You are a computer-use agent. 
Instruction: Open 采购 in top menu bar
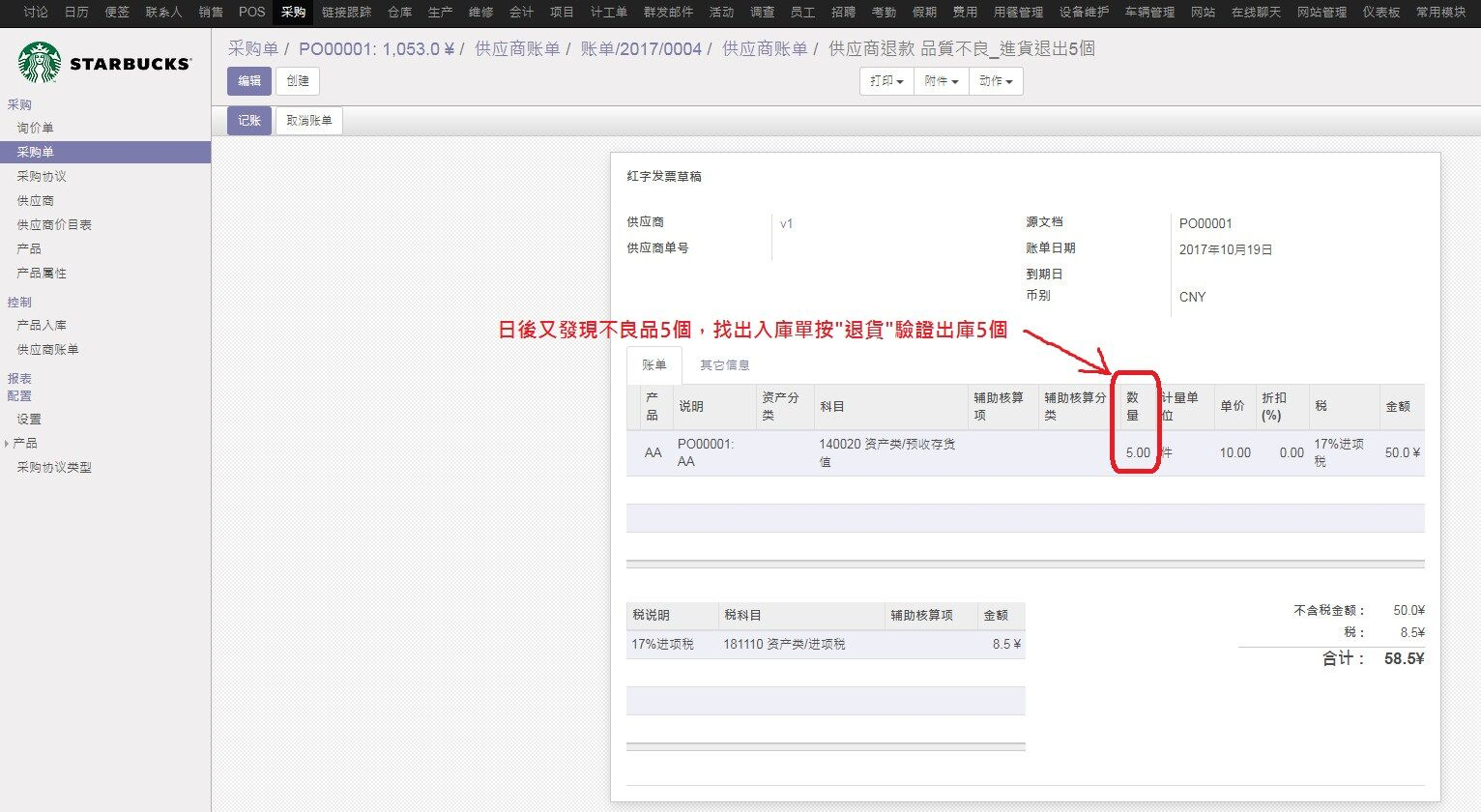click(x=293, y=12)
